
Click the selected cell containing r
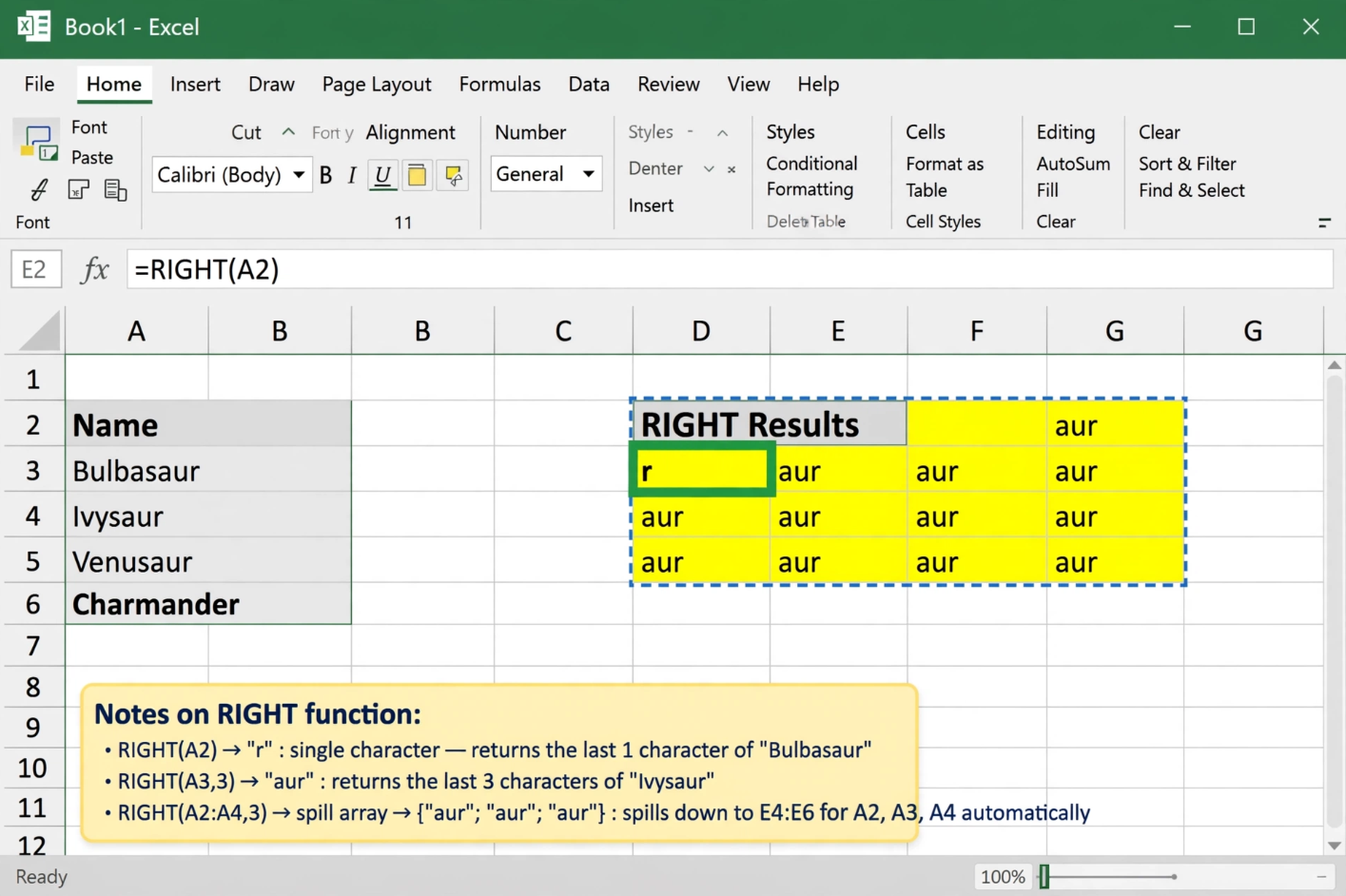click(702, 470)
